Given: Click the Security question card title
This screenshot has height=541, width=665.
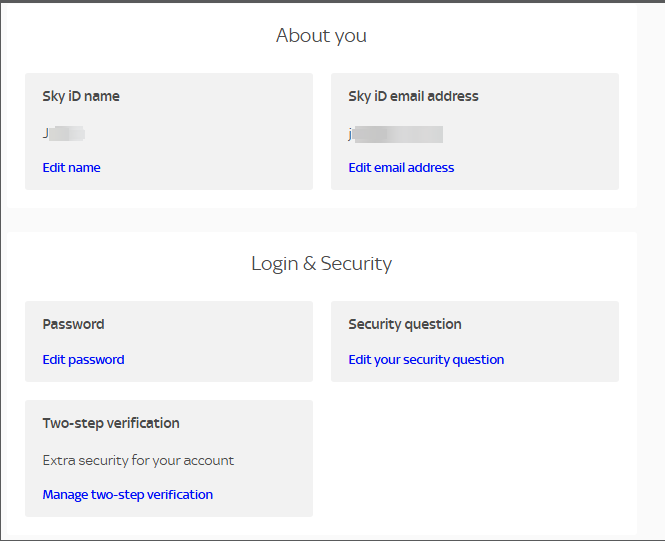Looking at the screenshot, I should tap(405, 325).
